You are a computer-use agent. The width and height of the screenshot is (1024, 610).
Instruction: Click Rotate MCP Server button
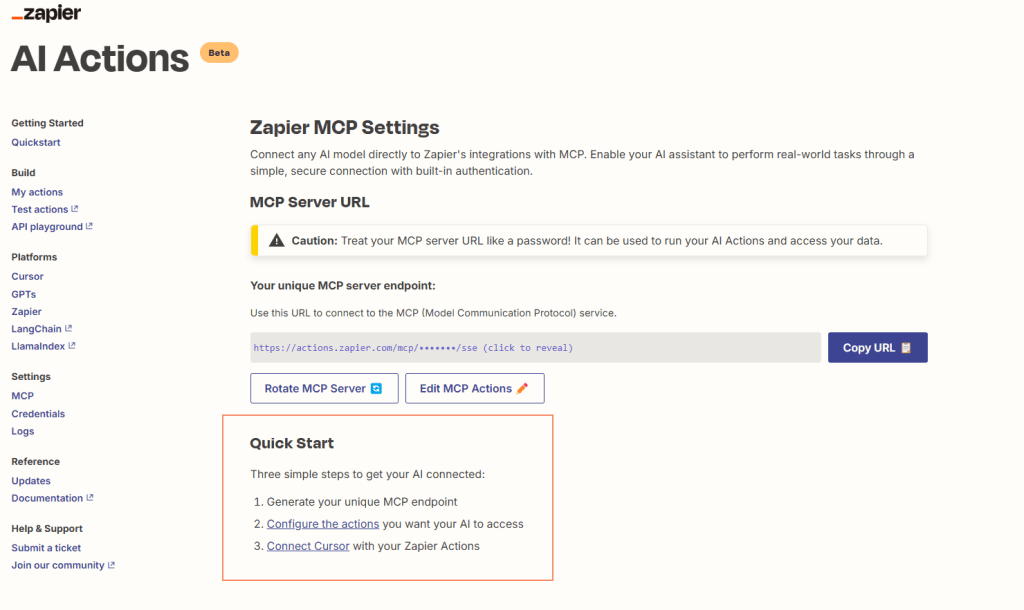tap(324, 388)
